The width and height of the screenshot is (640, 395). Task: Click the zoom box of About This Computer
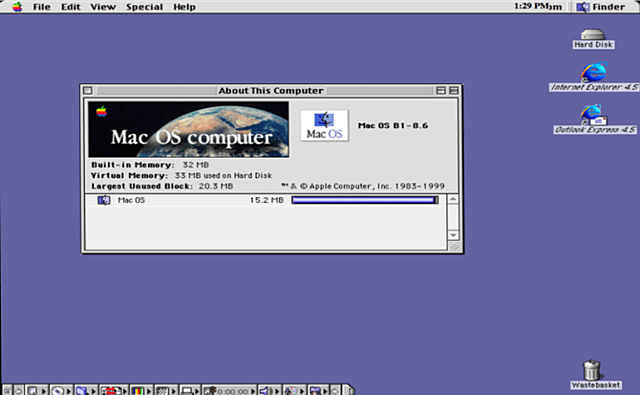(x=441, y=91)
